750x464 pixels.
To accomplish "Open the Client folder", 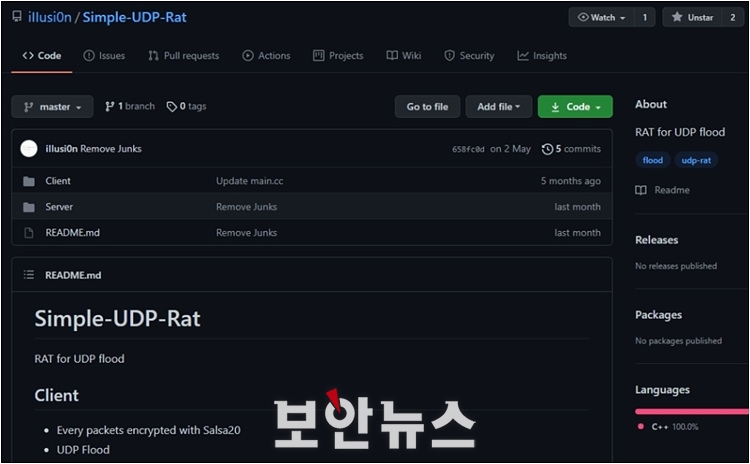I will tap(58, 181).
